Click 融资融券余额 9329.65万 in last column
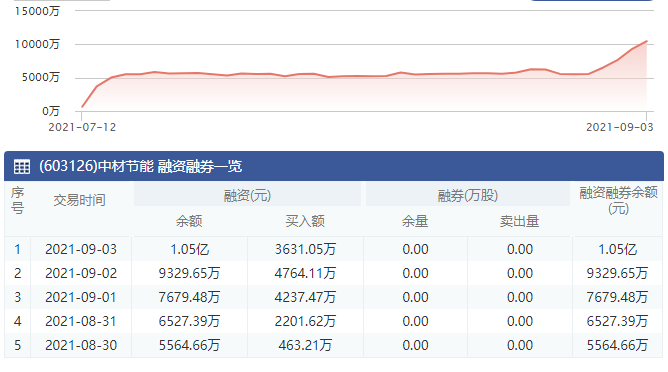The height and width of the screenshot is (372, 668). 617,273
